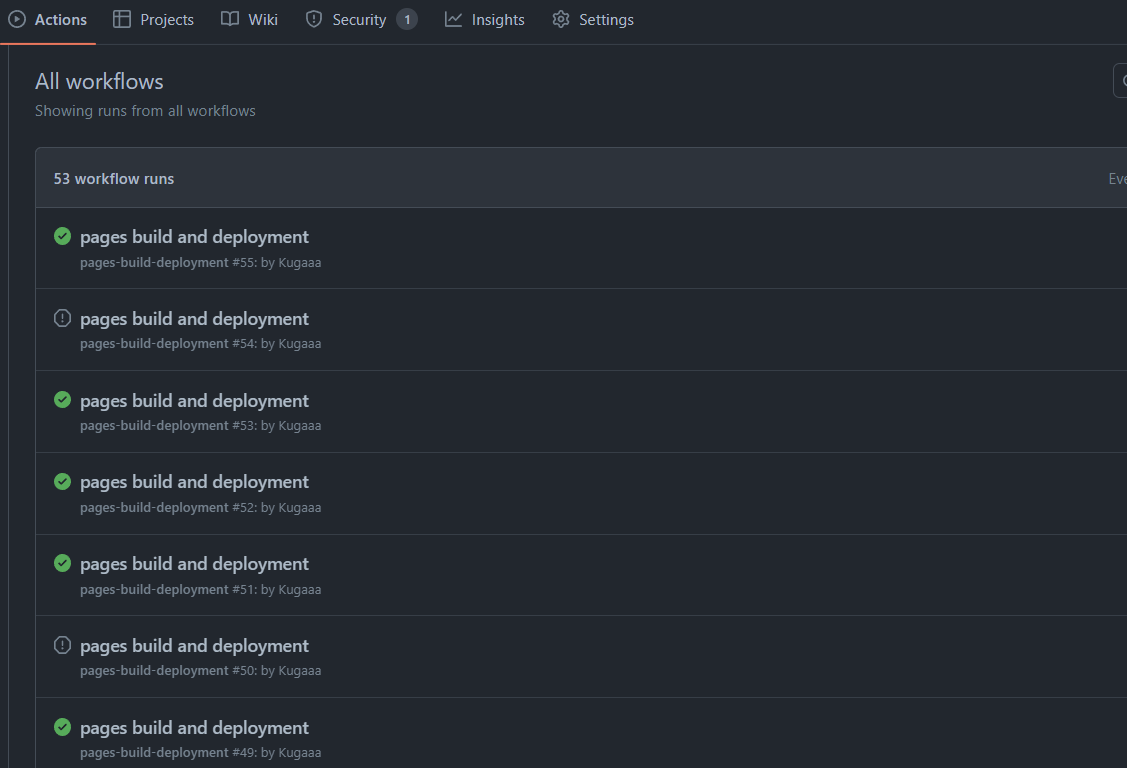This screenshot has width=1127, height=768.
Task: Open the Wiki tab
Action: [249, 19]
